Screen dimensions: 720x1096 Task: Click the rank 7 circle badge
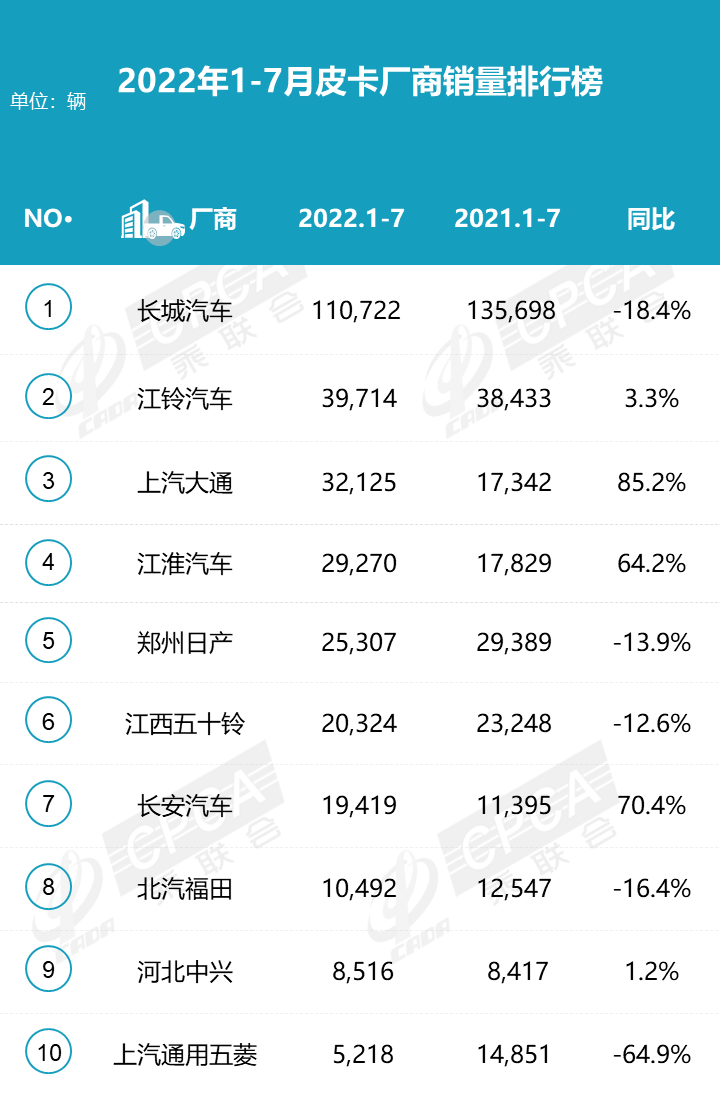48,804
